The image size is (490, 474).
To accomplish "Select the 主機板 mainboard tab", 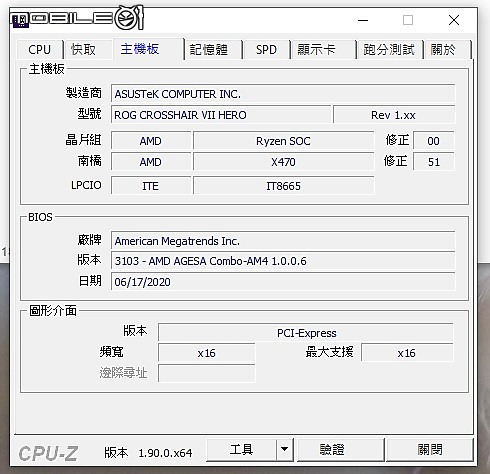I will click(148, 49).
